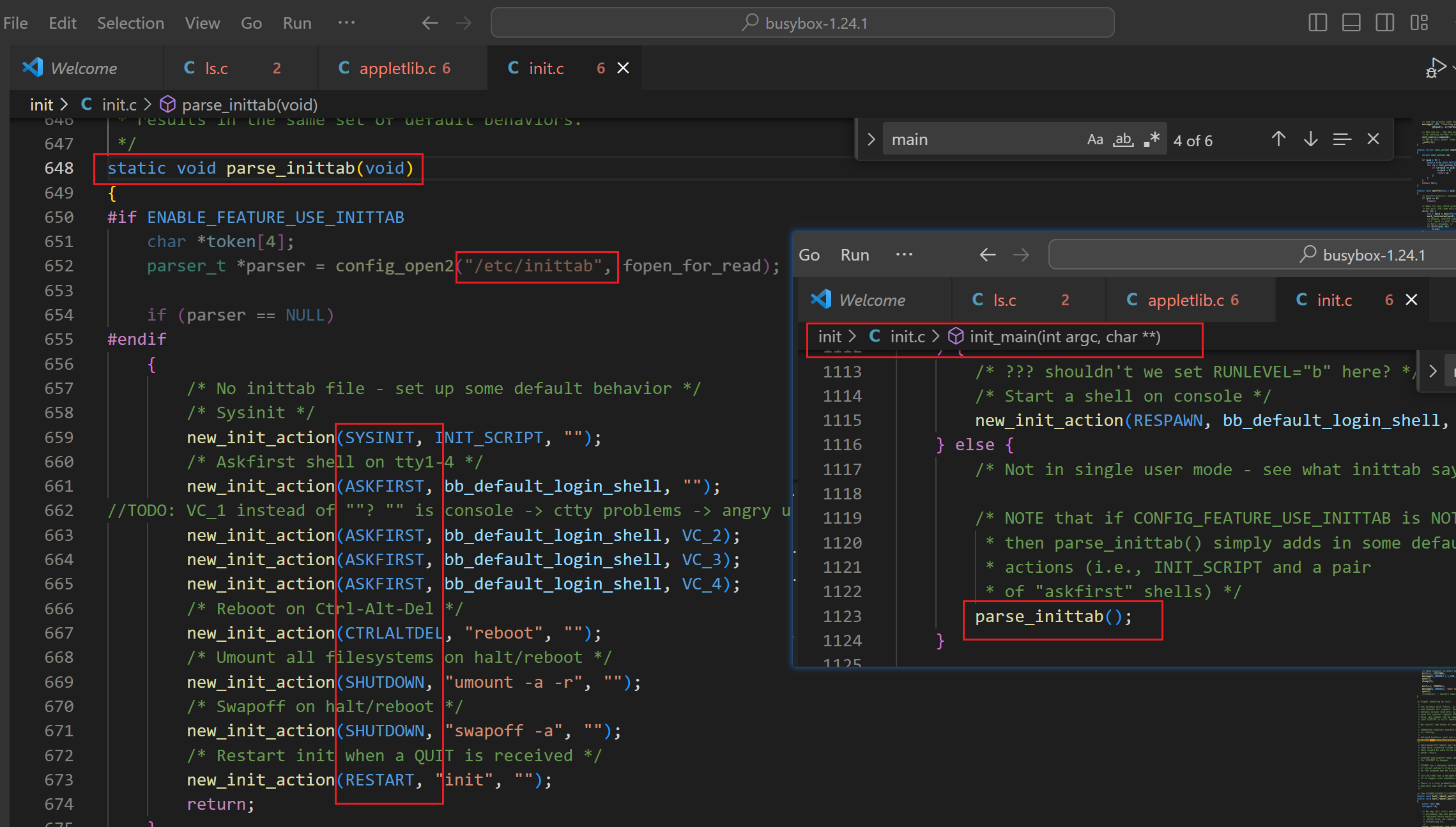The image size is (1456, 827).
Task: Click forward arrow in inset window
Action: pos(1021,255)
